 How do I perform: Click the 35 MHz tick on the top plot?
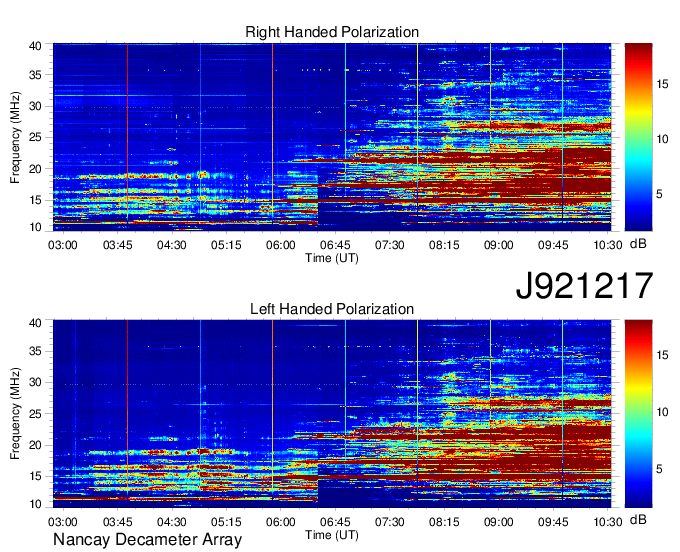click(36, 75)
